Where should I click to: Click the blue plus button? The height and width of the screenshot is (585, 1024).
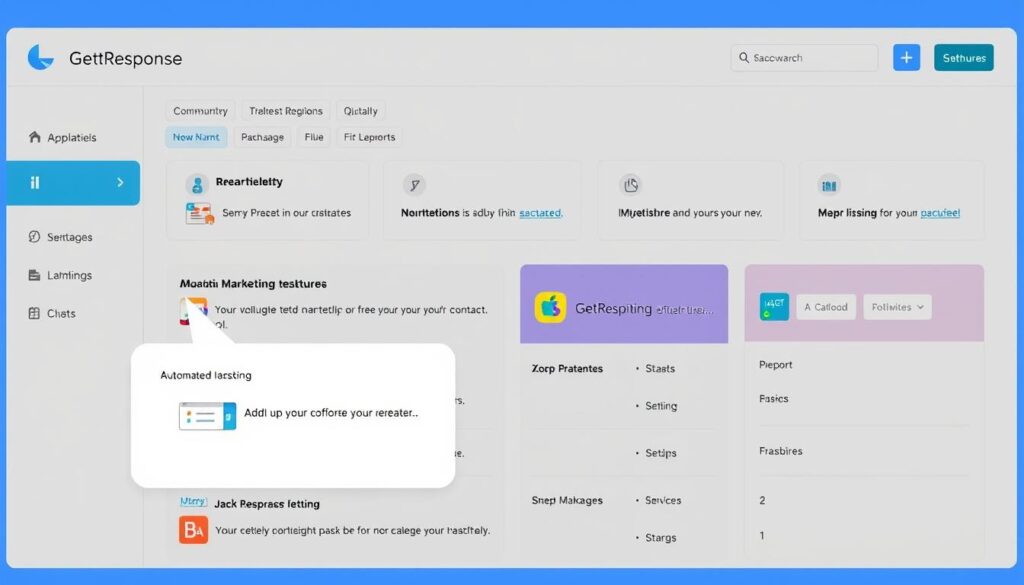point(906,58)
